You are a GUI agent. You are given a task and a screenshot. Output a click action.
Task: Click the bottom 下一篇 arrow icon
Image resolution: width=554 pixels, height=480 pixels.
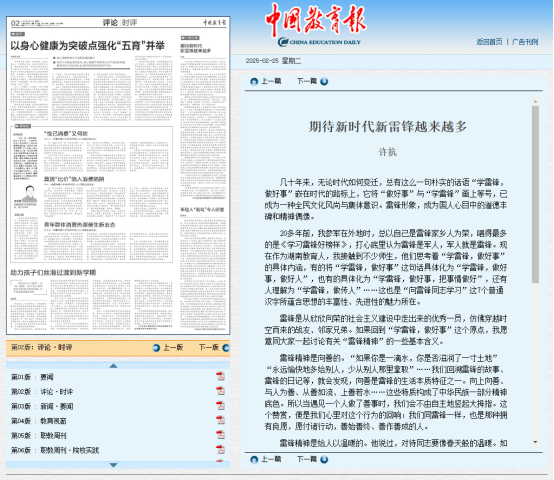tap(324, 460)
